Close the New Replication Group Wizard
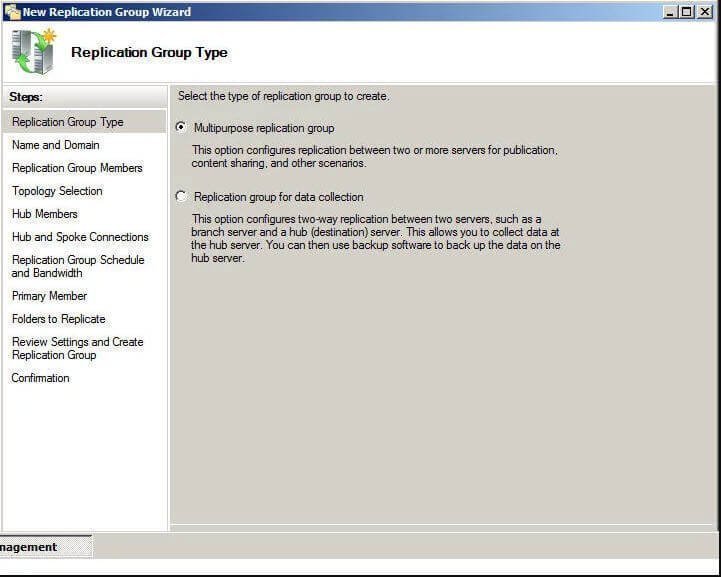The height and width of the screenshot is (577, 721). click(704, 12)
